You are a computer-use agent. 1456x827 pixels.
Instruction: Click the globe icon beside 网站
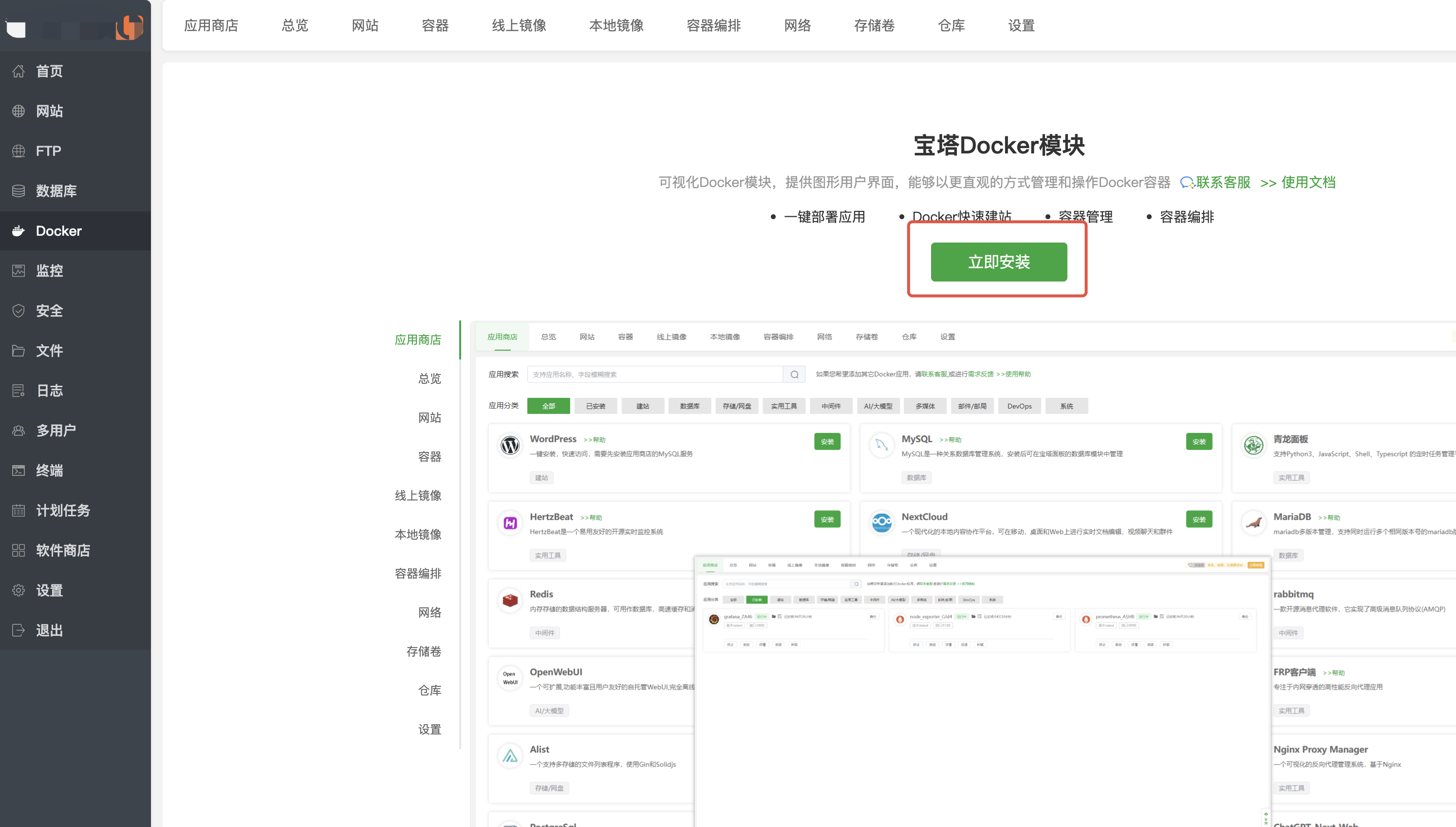(18, 111)
